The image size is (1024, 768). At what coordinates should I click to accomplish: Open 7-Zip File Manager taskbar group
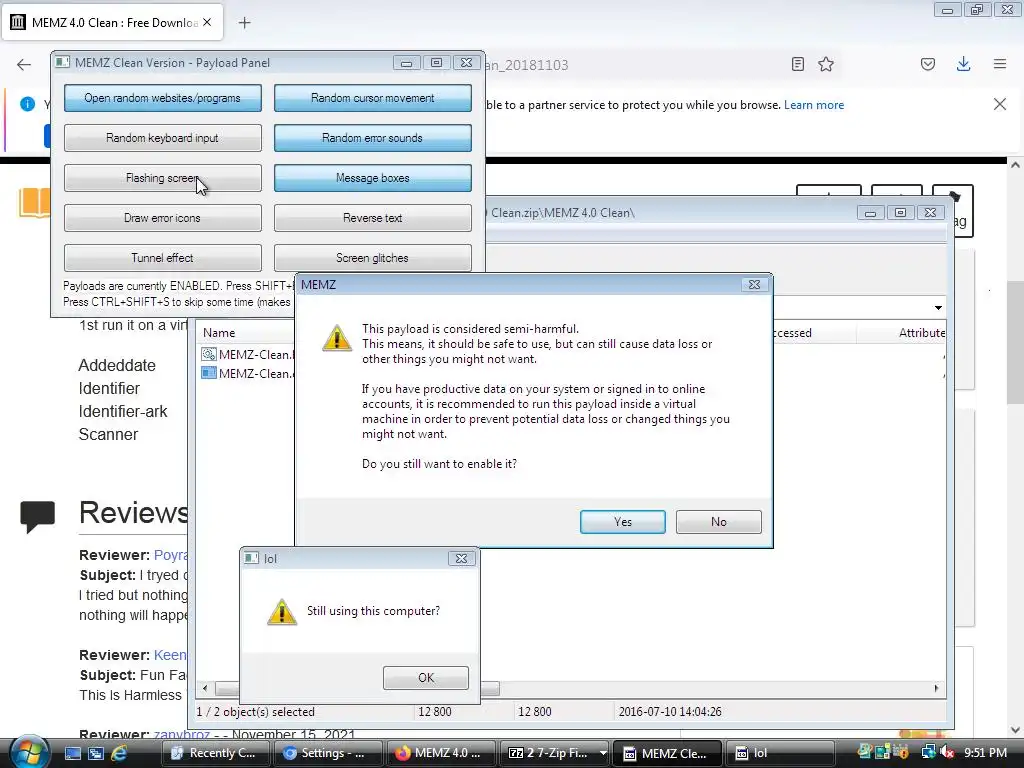pos(554,753)
